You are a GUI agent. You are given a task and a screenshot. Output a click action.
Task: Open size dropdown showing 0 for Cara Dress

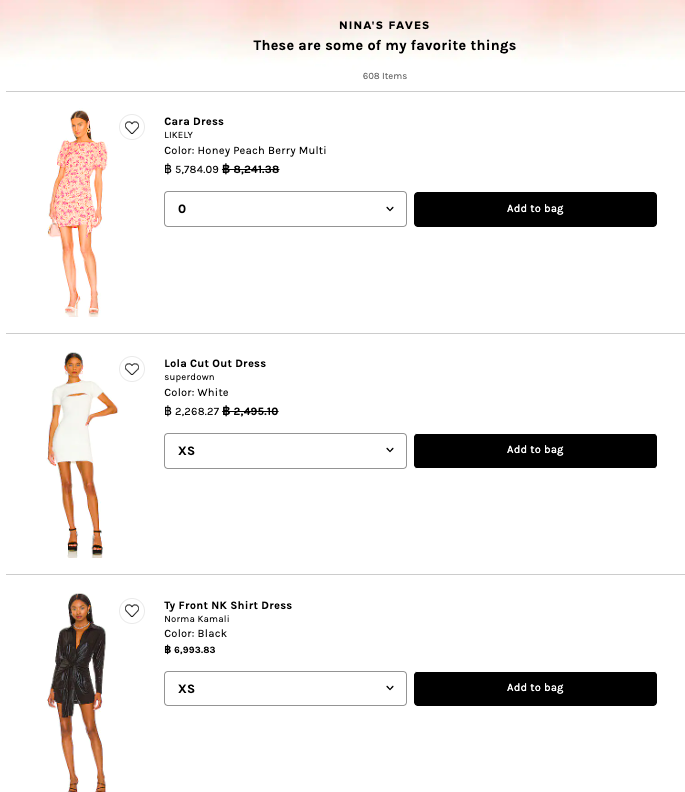(285, 209)
